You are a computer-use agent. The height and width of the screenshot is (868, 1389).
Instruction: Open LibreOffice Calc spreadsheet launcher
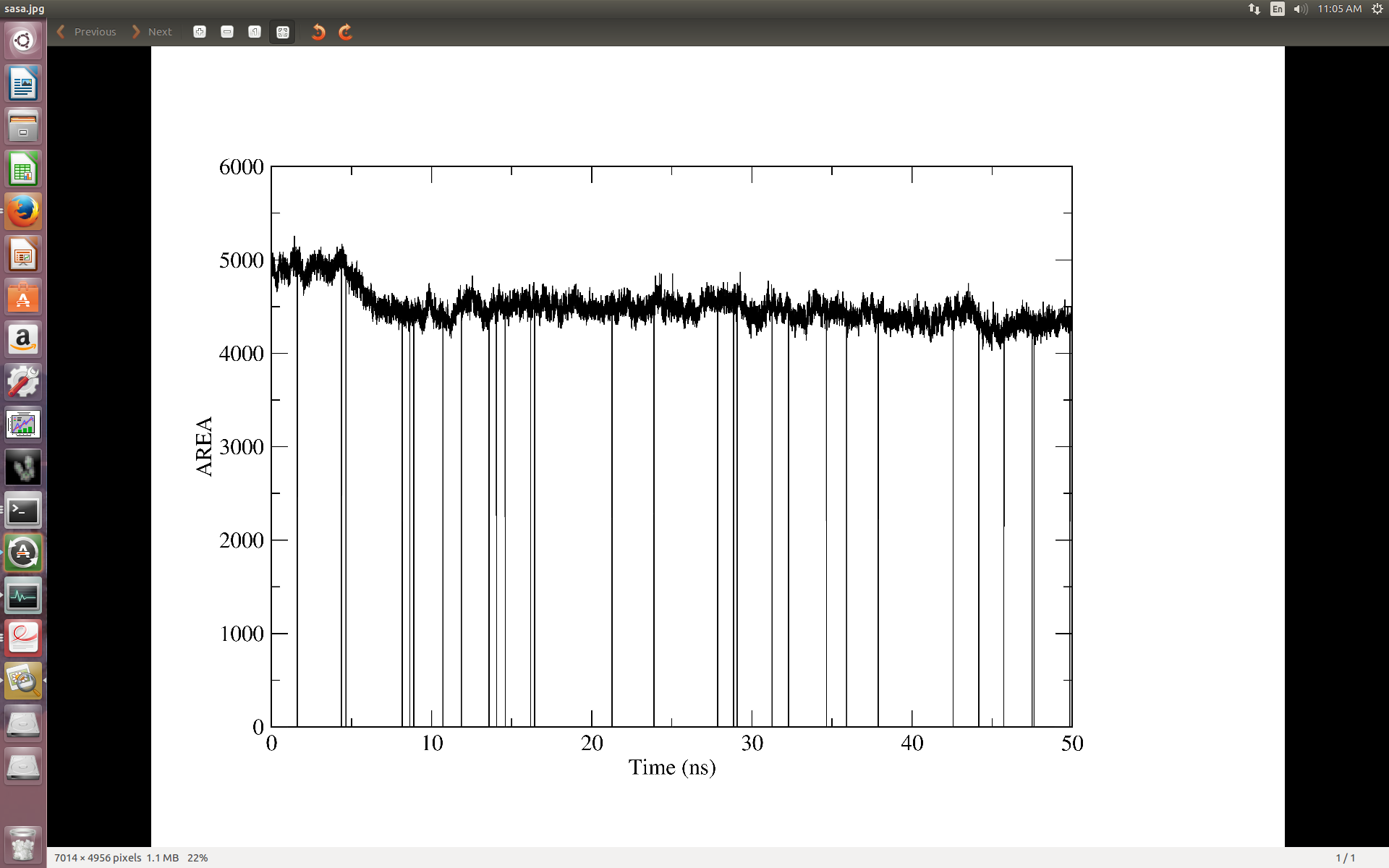(23, 170)
